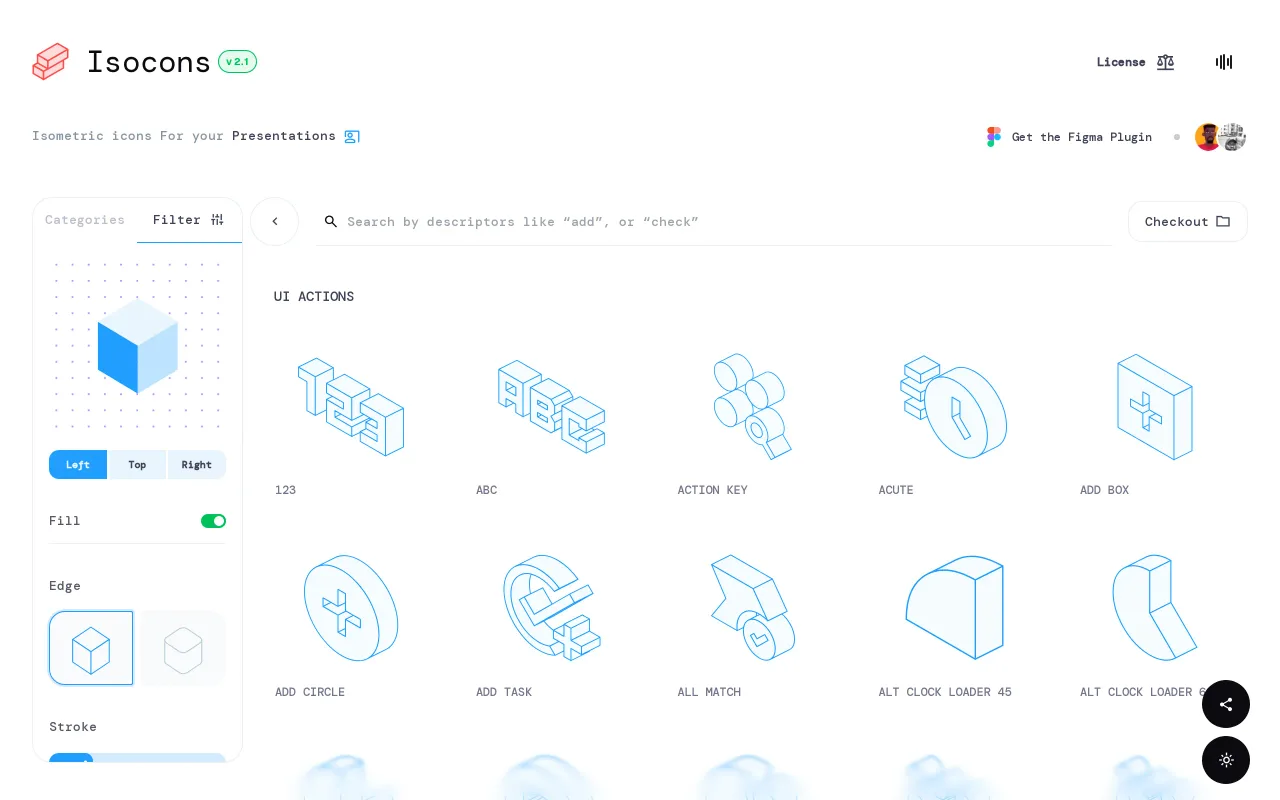Set cube face to Right

[x=197, y=465]
